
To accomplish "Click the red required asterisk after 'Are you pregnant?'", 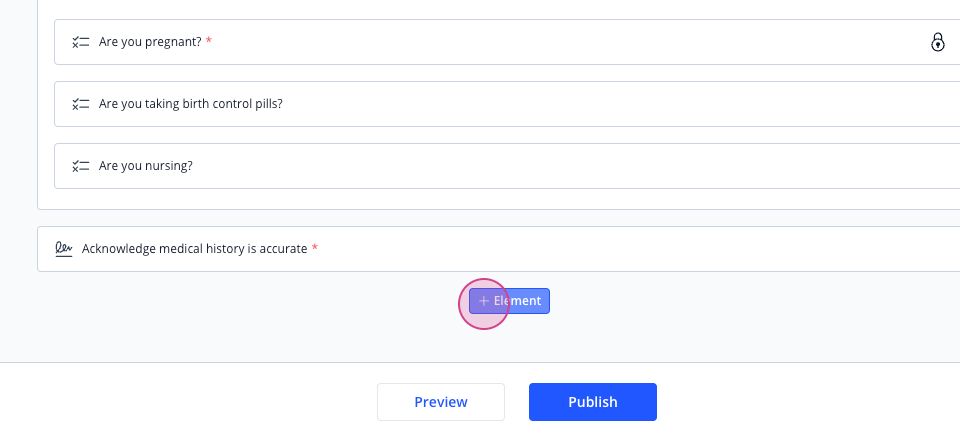I will 209,40.
